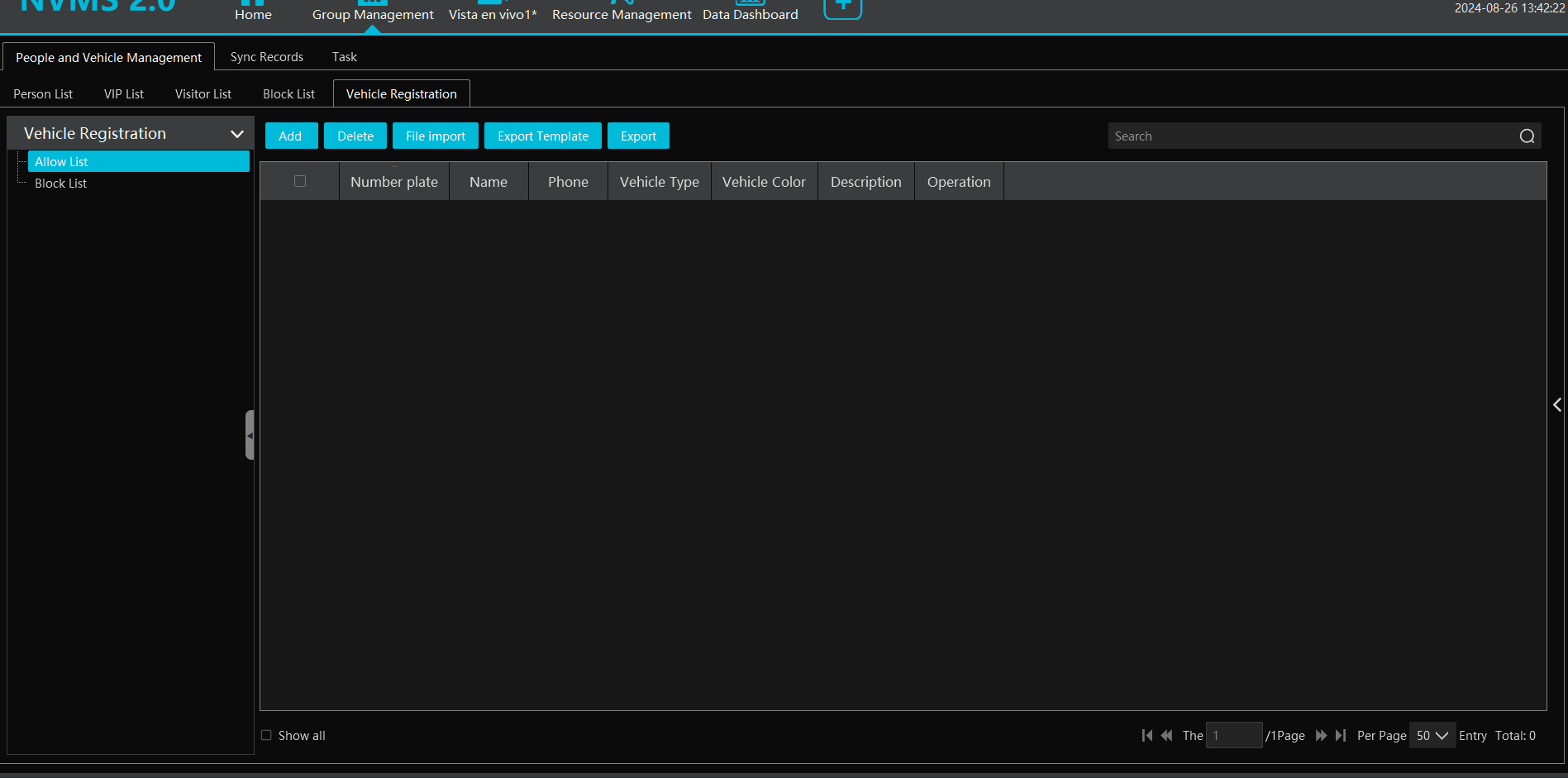
Task: Click the Export Template button
Action: pyautogui.click(x=542, y=136)
